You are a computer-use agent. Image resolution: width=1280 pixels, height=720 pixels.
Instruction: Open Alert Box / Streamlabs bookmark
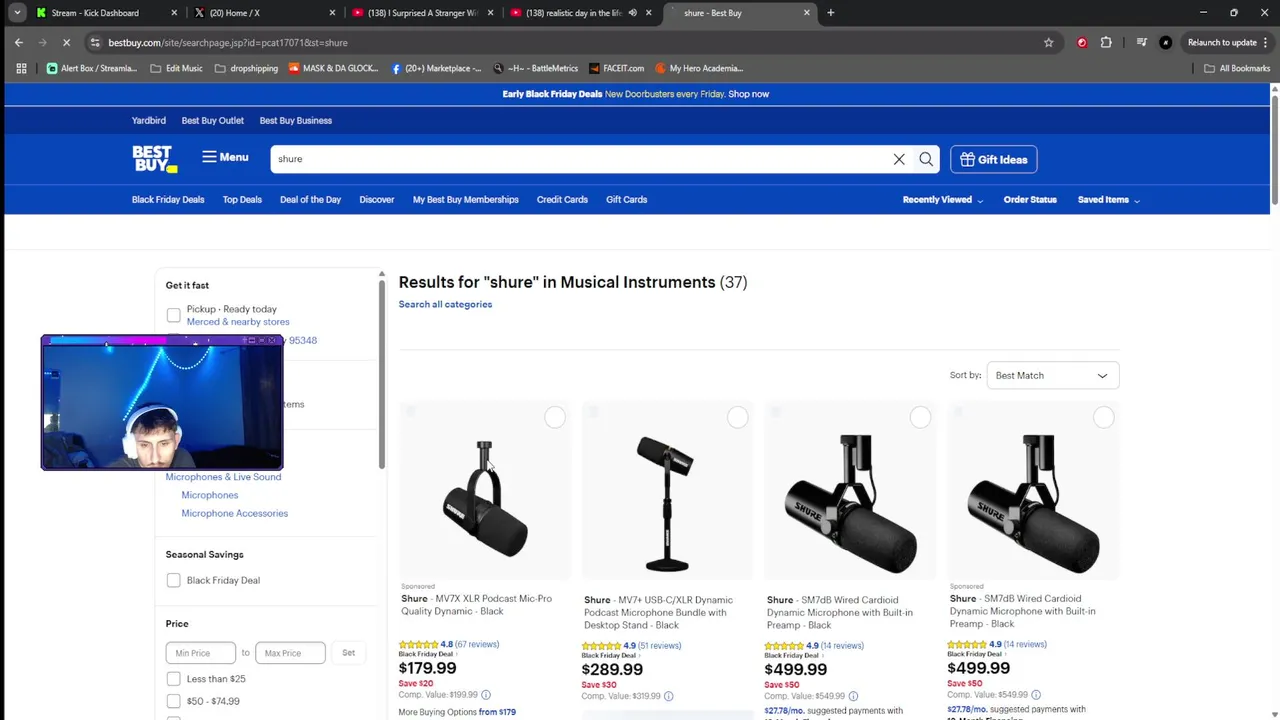coord(92,68)
